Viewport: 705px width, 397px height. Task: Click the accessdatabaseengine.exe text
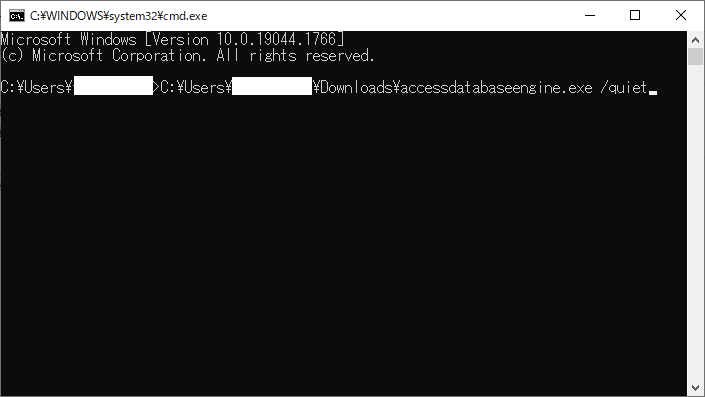[x=496, y=88]
